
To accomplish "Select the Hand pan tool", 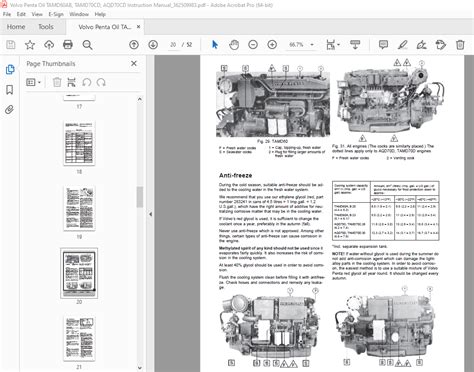I will 234,44.
